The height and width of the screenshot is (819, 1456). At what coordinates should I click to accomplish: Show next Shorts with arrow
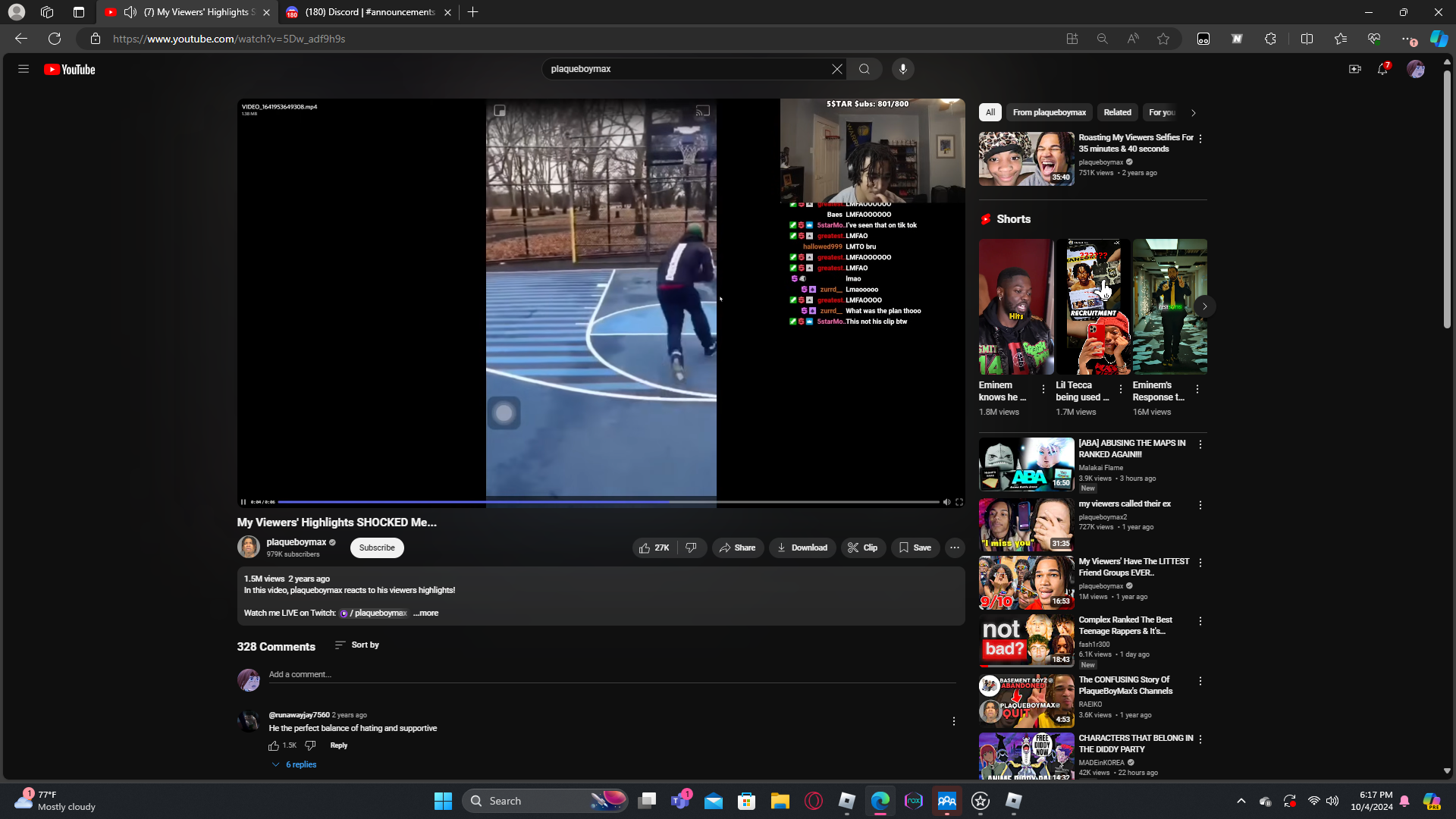click(x=1204, y=306)
